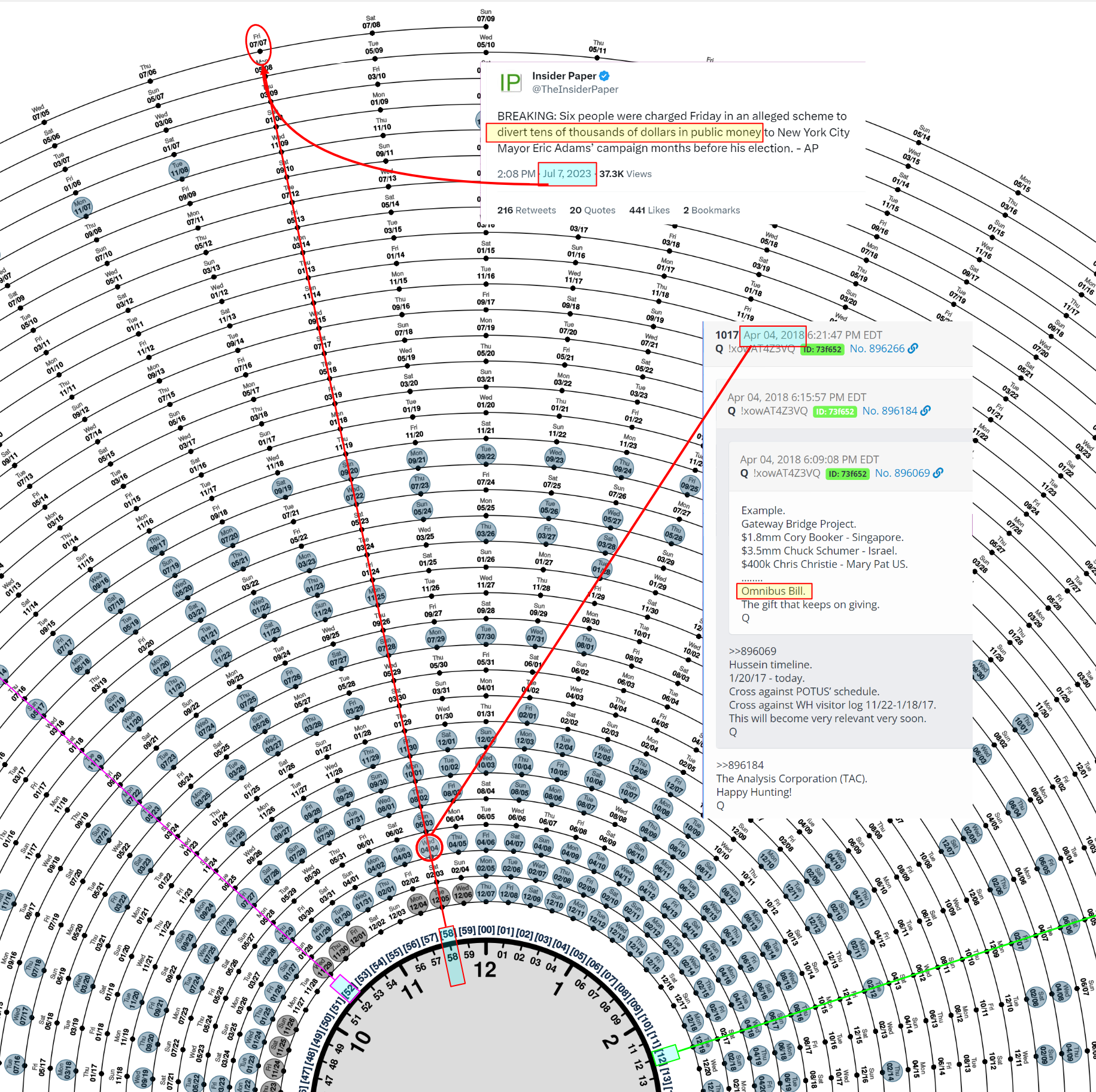Image resolution: width=1096 pixels, height=1092 pixels.
Task: Open the Insider Paper profile name
Action: coord(564,76)
